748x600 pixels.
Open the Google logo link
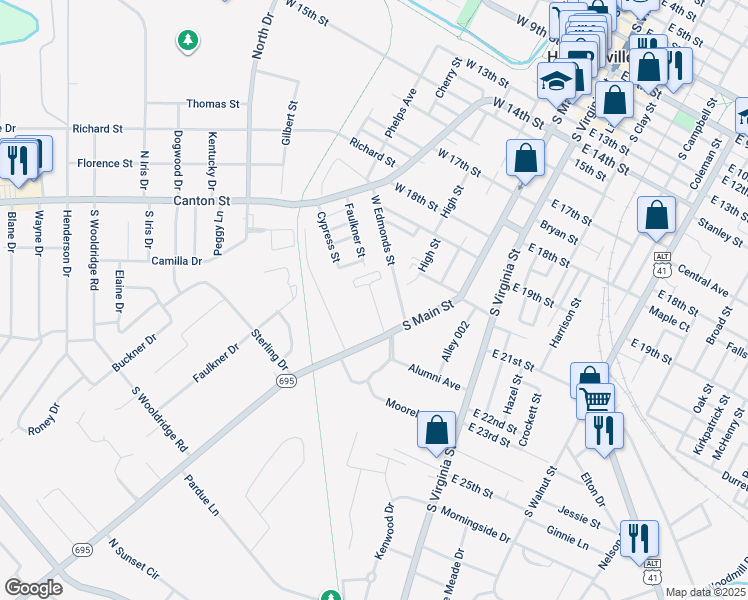(33, 588)
